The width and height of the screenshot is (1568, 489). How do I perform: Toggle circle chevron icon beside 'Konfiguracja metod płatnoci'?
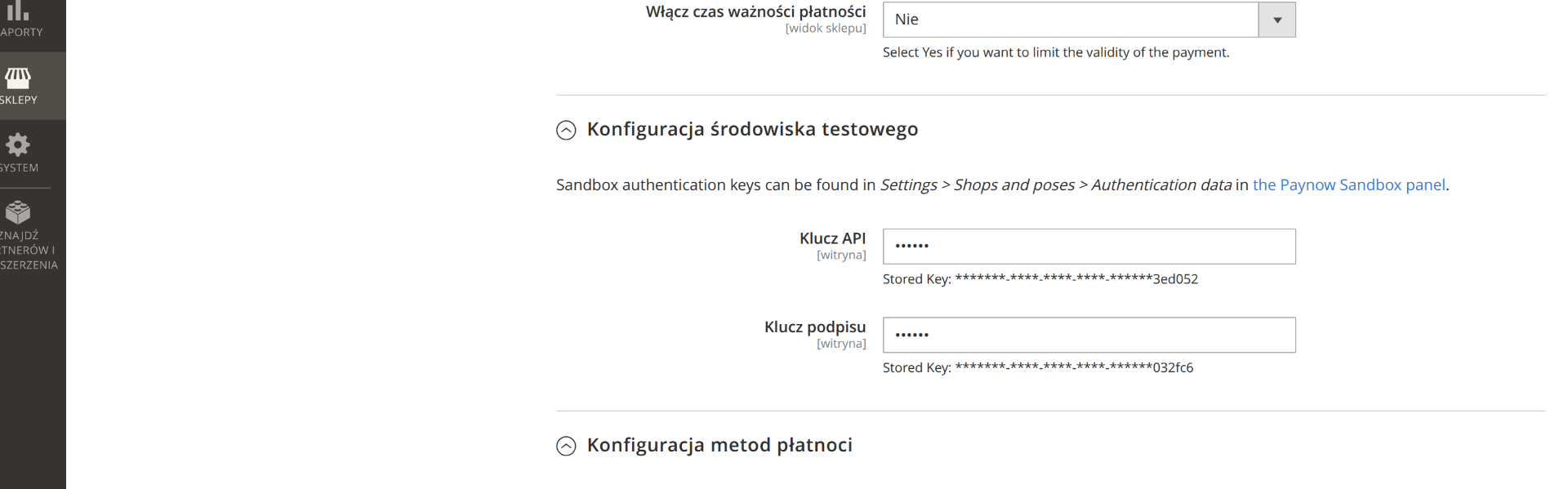coord(566,446)
